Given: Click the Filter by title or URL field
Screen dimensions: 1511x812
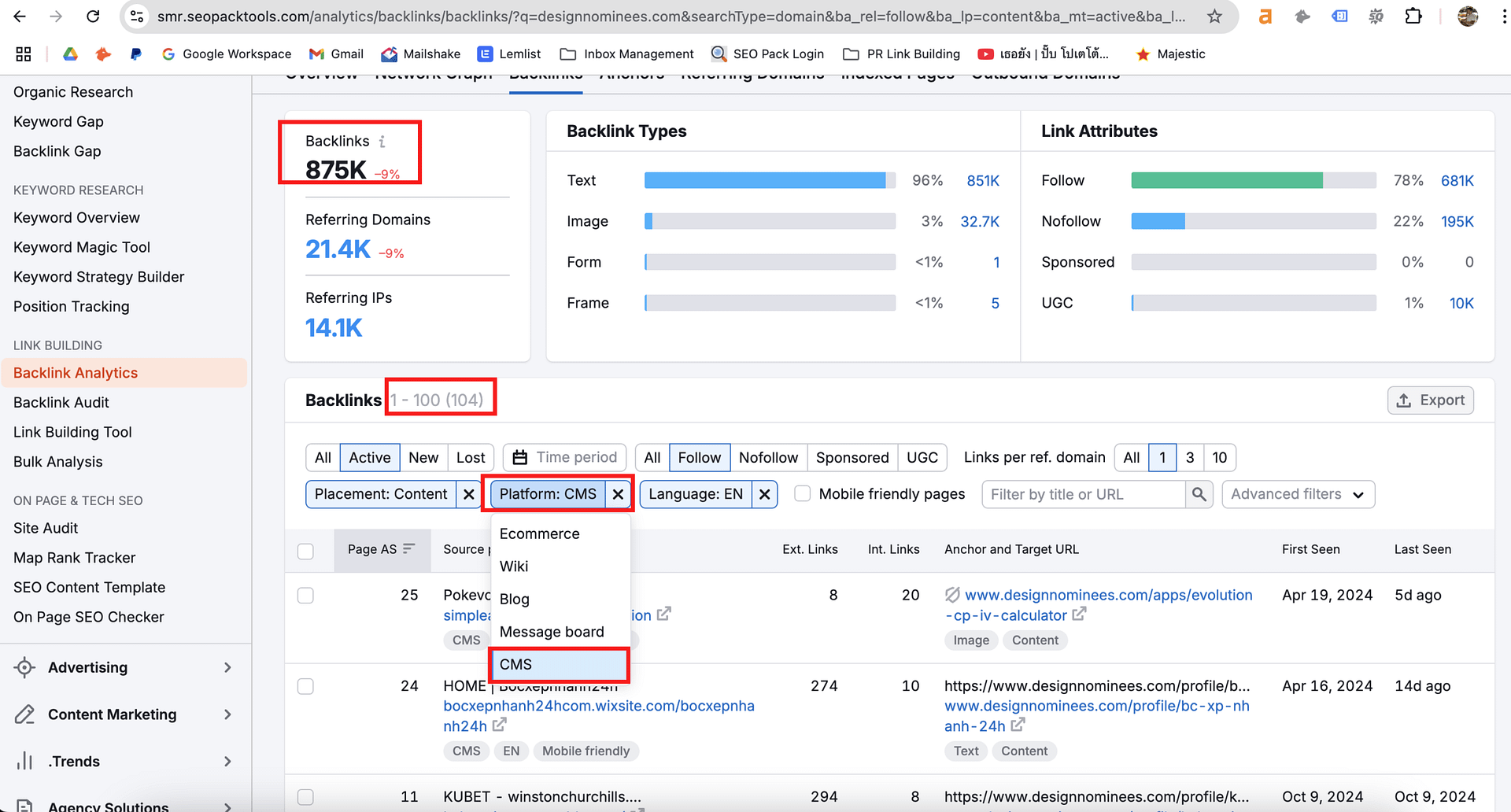Looking at the screenshot, I should (x=1082, y=494).
